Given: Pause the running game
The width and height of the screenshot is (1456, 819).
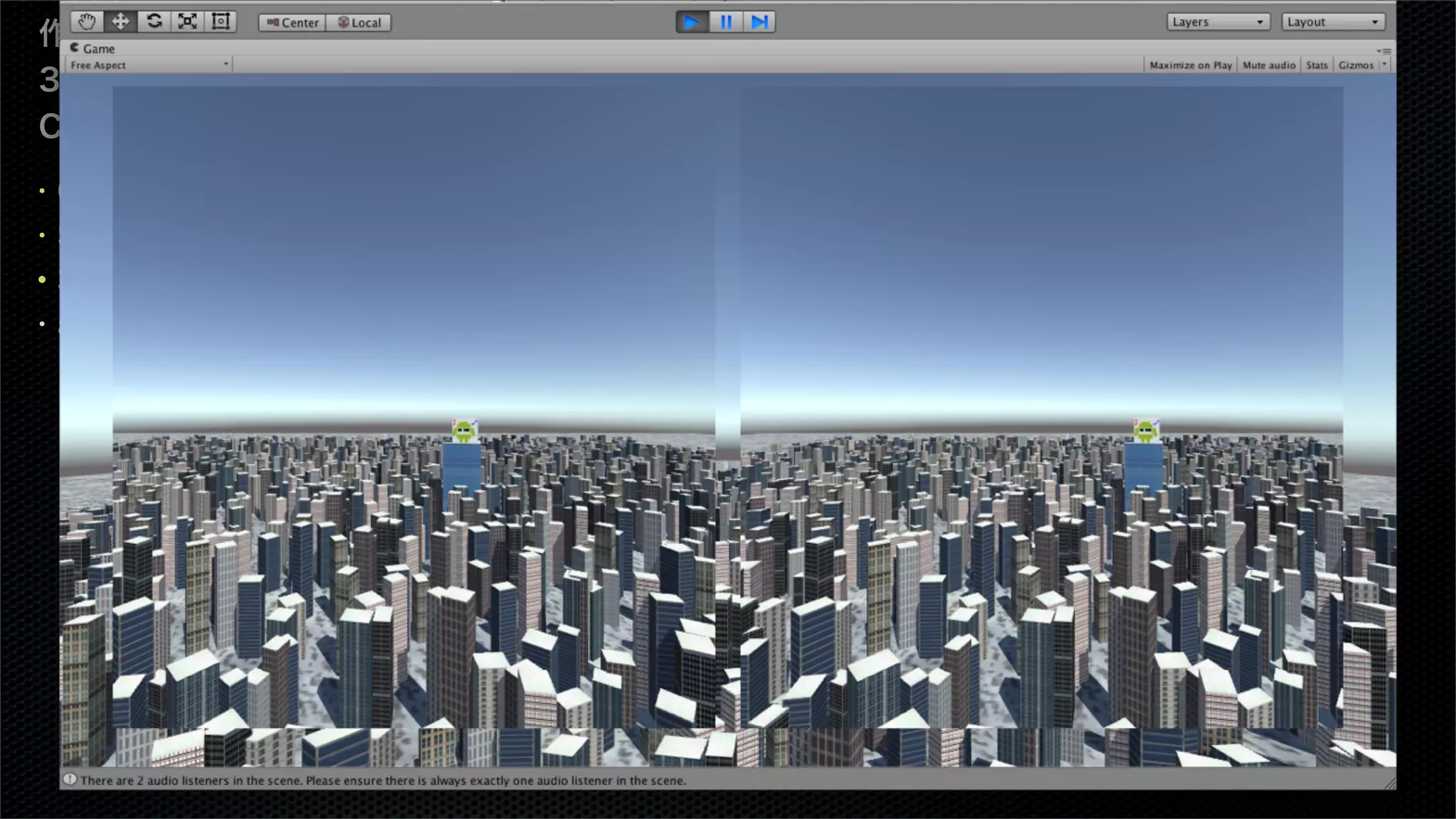Looking at the screenshot, I should pyautogui.click(x=725, y=22).
